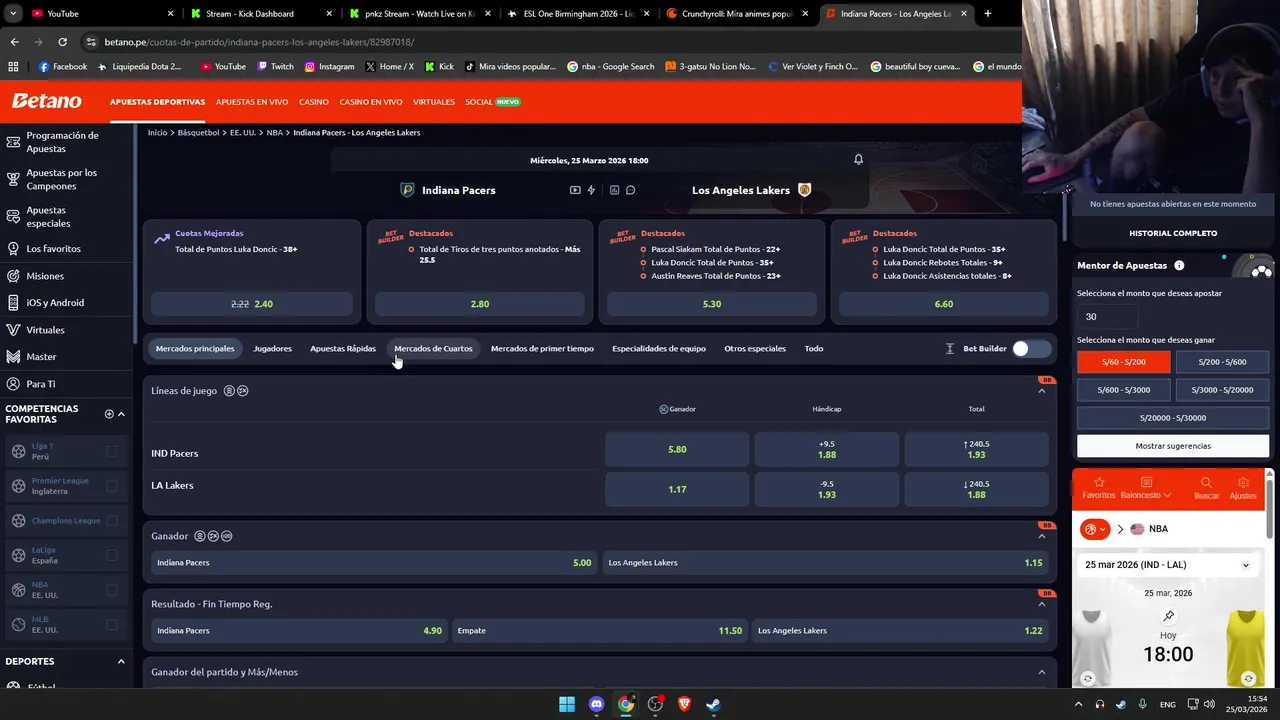Open Virtuales in the sidebar
The height and width of the screenshot is (720, 1280).
click(45, 330)
